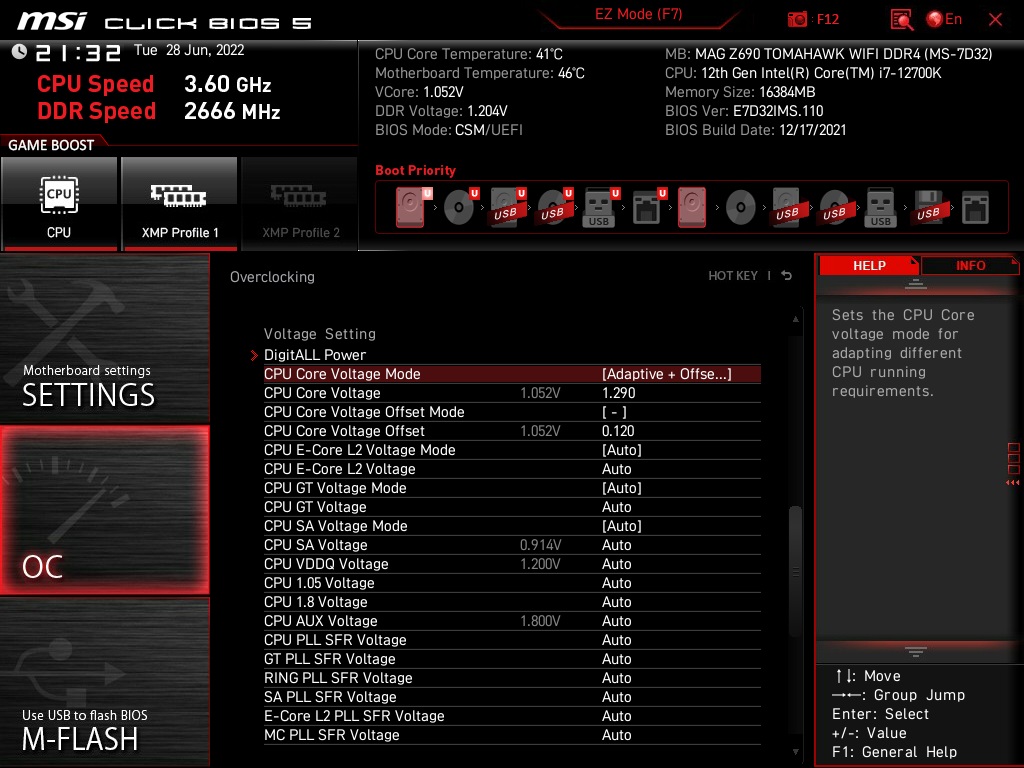This screenshot has height=768, width=1024.
Task: Switch to the INFO tab
Action: pyautogui.click(x=970, y=265)
